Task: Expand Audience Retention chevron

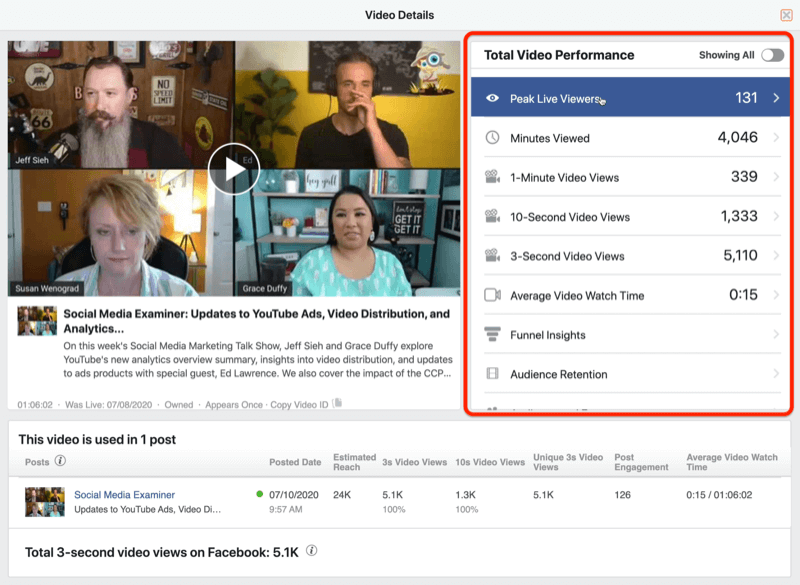Action: pos(776,373)
